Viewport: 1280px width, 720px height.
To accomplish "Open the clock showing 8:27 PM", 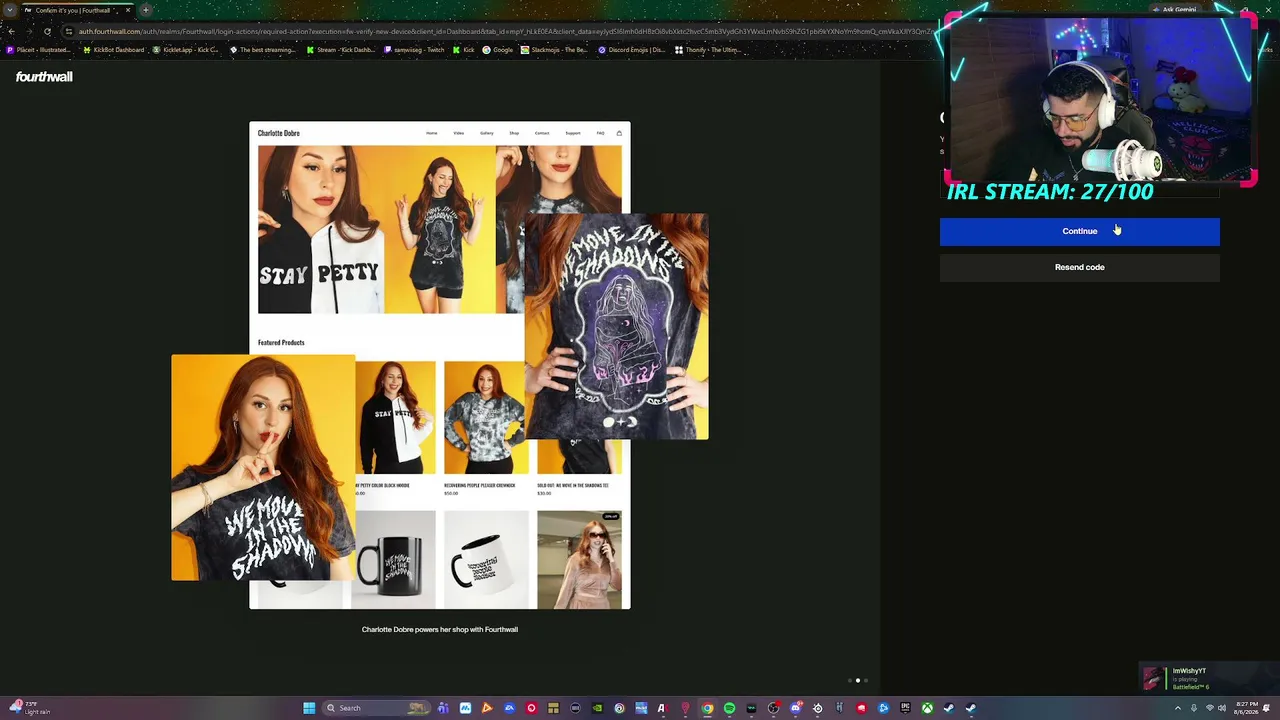I will coord(1246,708).
